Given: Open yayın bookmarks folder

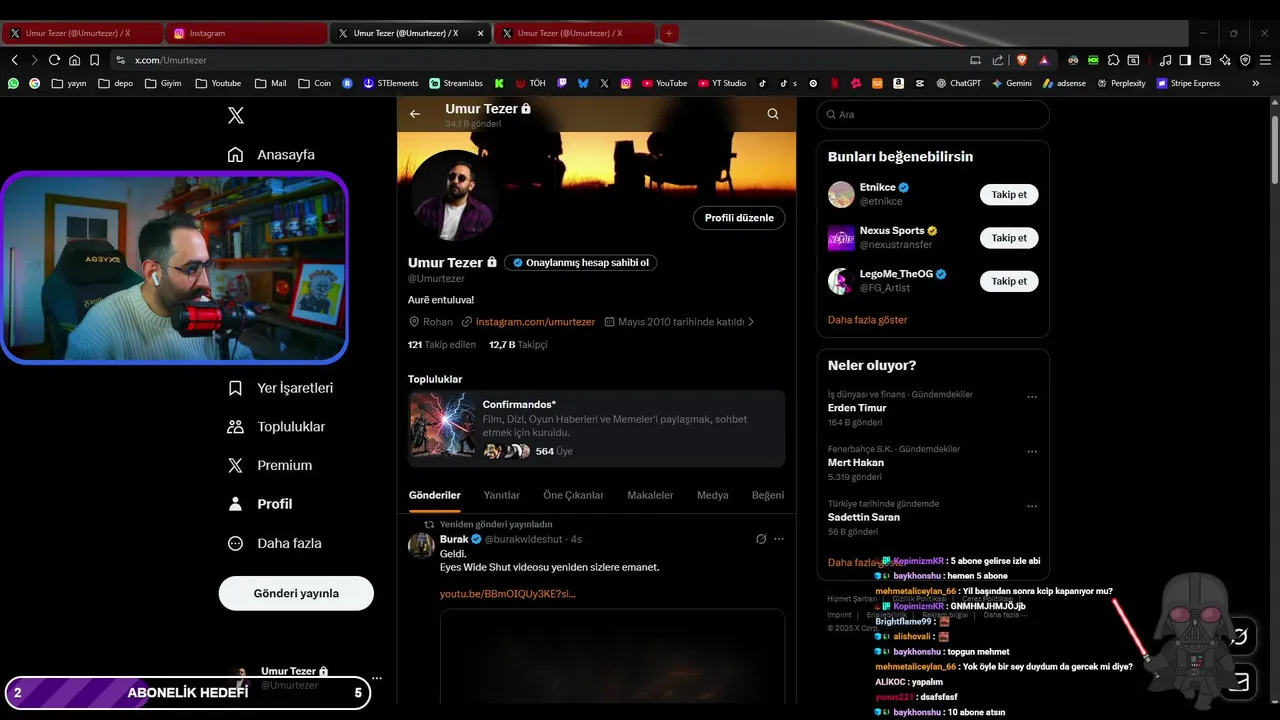Looking at the screenshot, I should [x=69, y=83].
